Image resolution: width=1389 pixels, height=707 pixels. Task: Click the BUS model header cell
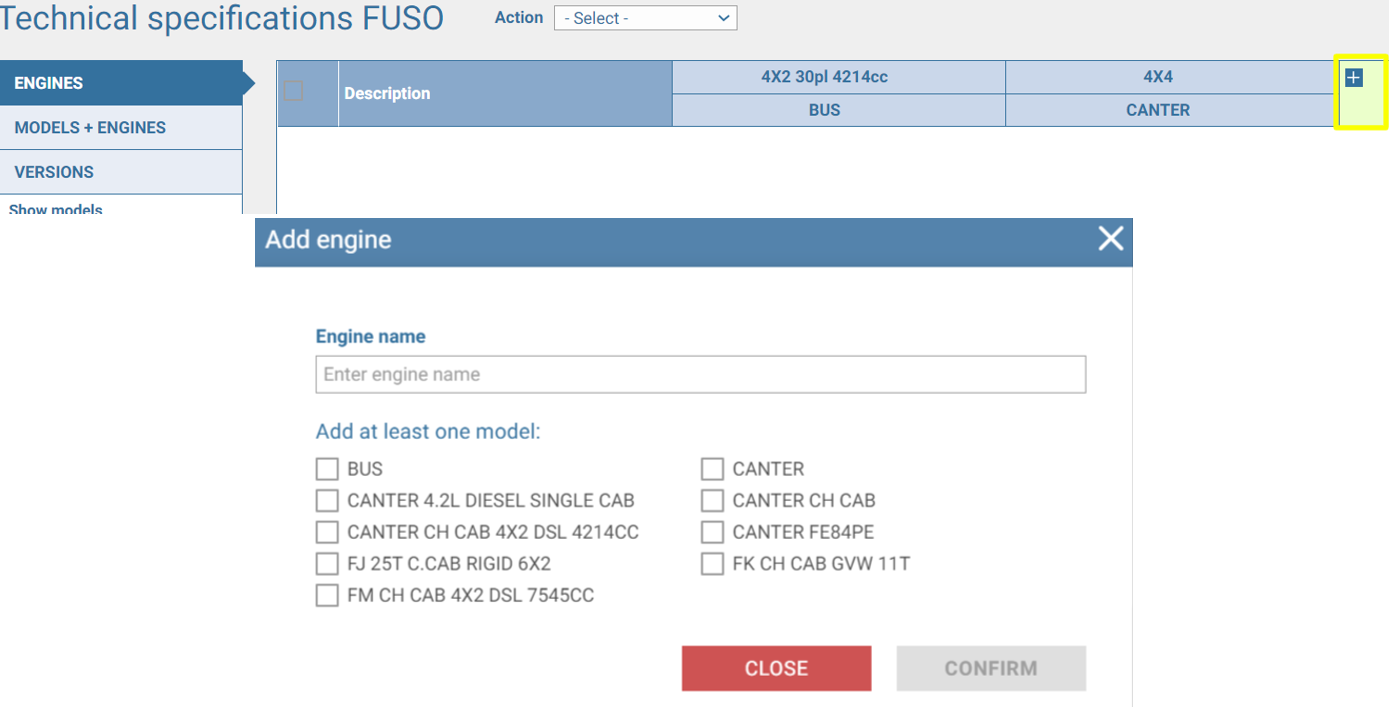point(839,110)
